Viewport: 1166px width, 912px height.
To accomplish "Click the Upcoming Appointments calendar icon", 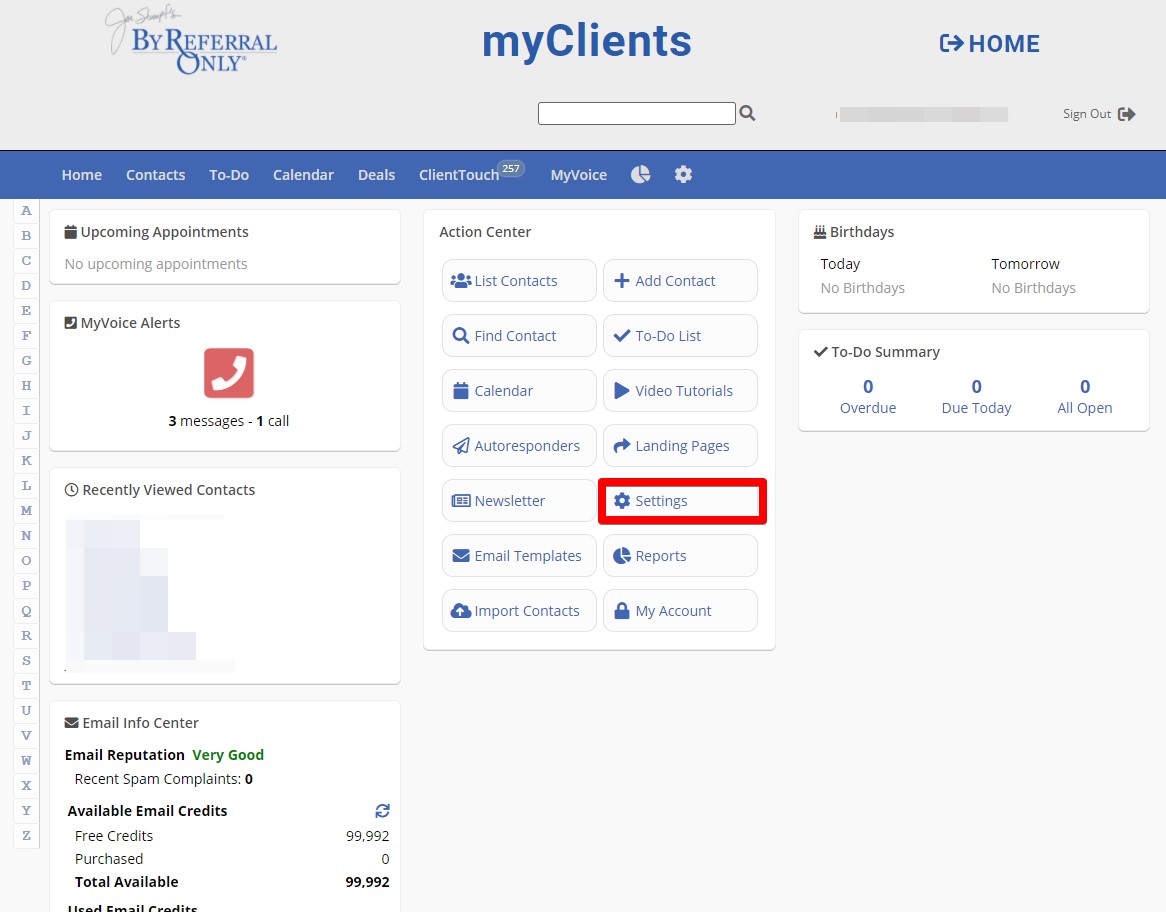I will 71,232.
